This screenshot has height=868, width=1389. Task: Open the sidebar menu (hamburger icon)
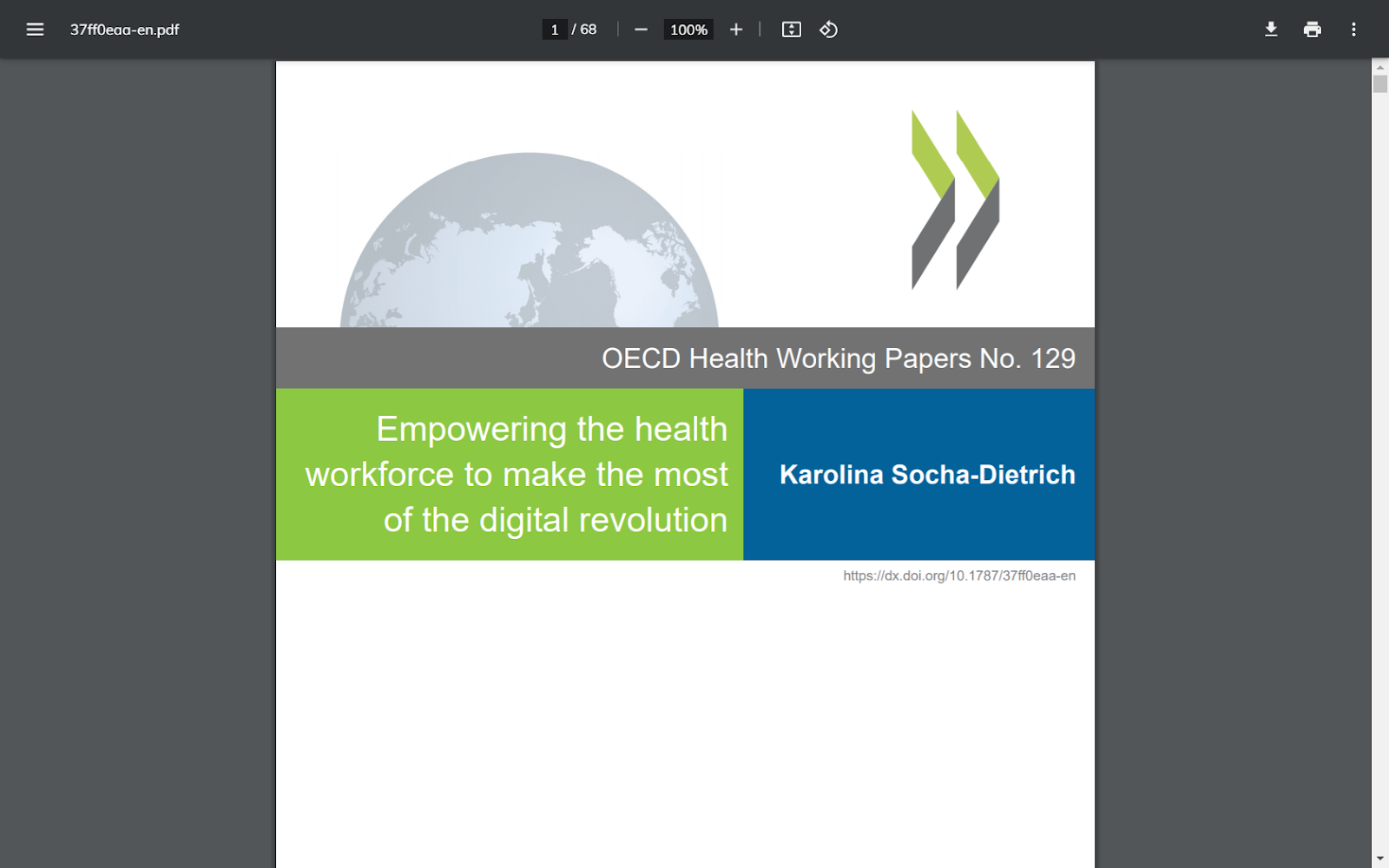35,30
